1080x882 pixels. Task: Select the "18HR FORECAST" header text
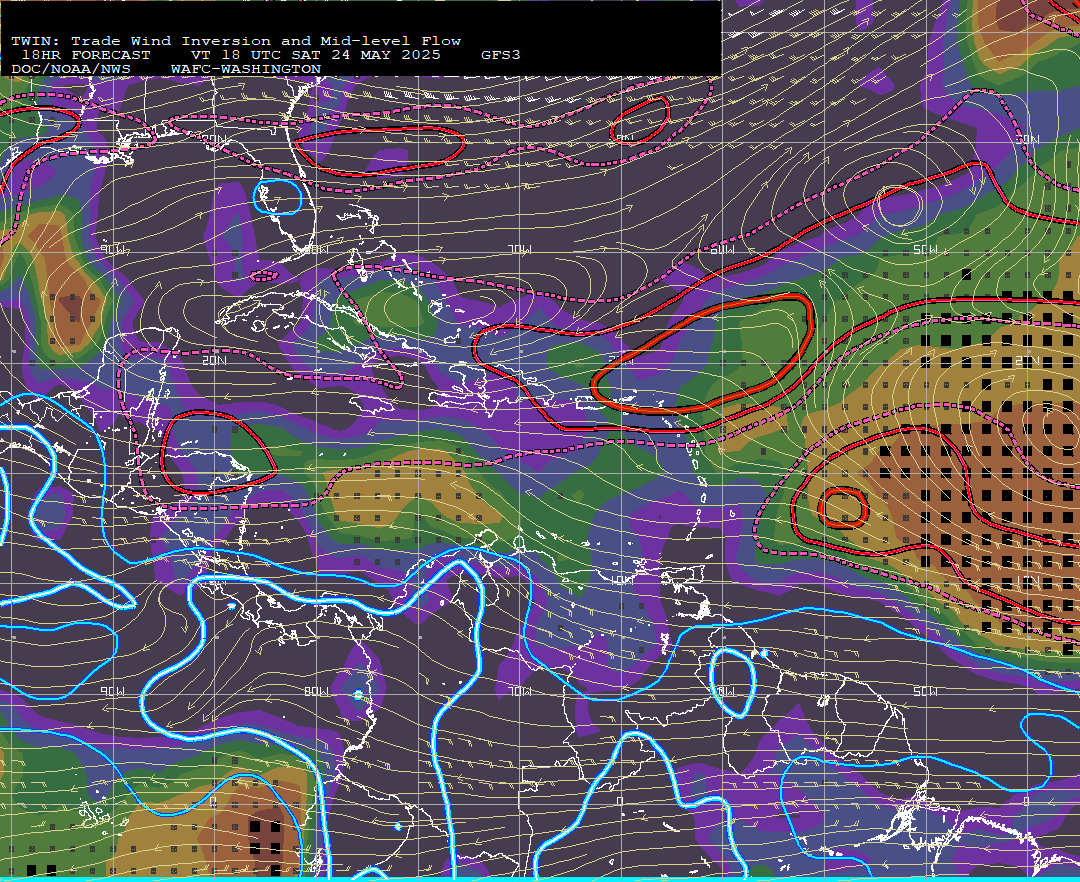pos(85,55)
